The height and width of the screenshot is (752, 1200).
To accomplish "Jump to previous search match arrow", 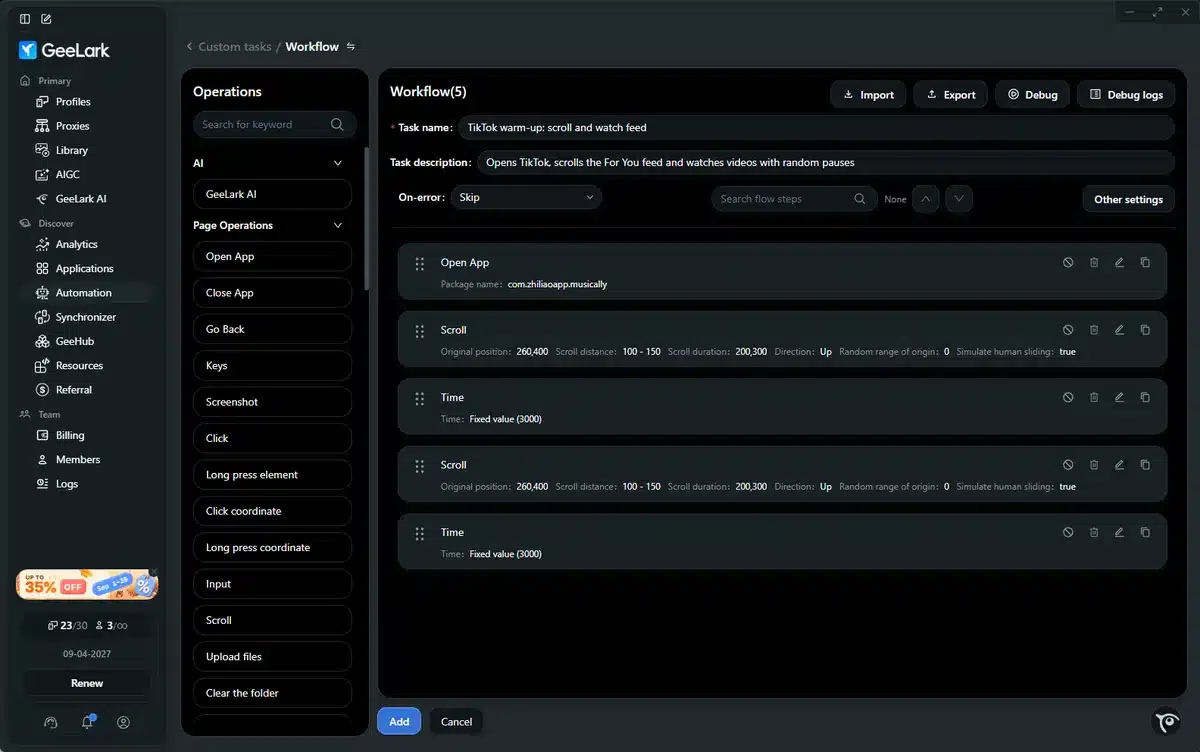I will click(926, 198).
